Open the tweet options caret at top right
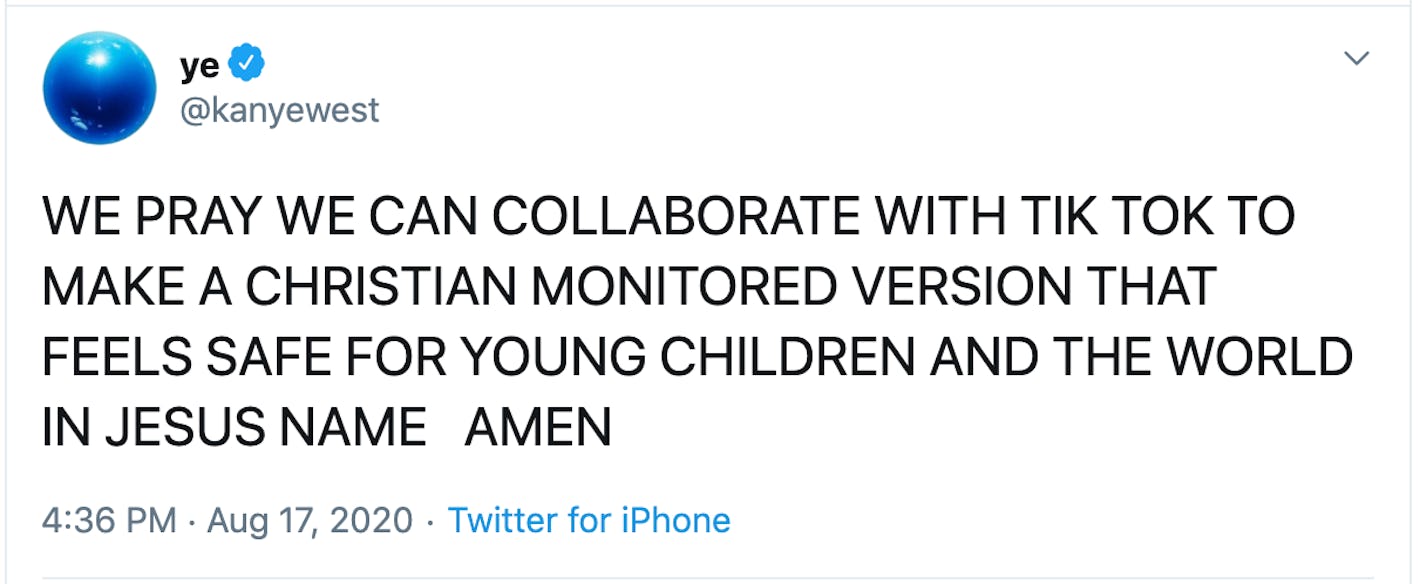 pyautogui.click(x=1357, y=58)
